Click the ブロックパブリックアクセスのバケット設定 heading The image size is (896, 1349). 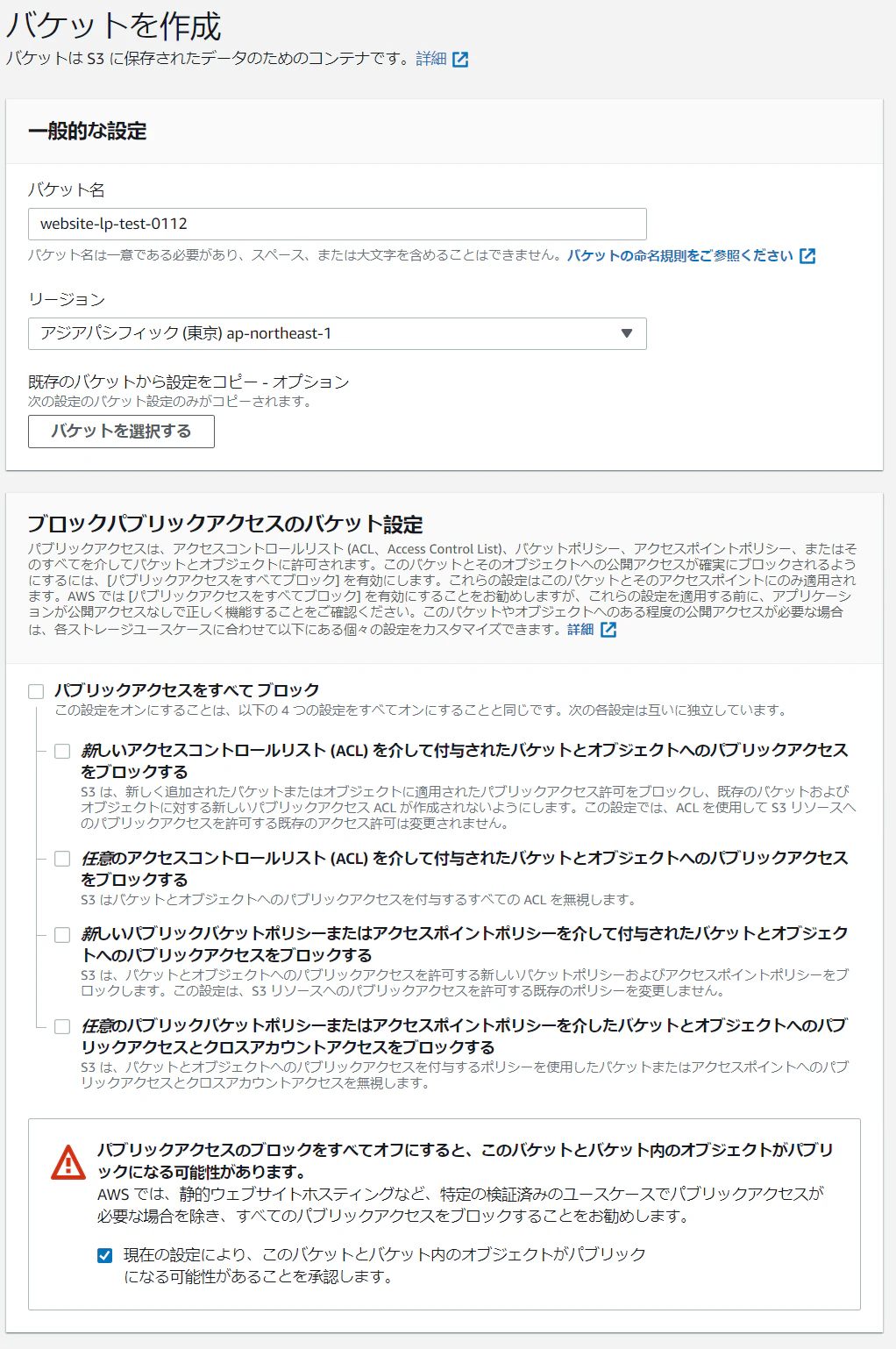tap(225, 525)
